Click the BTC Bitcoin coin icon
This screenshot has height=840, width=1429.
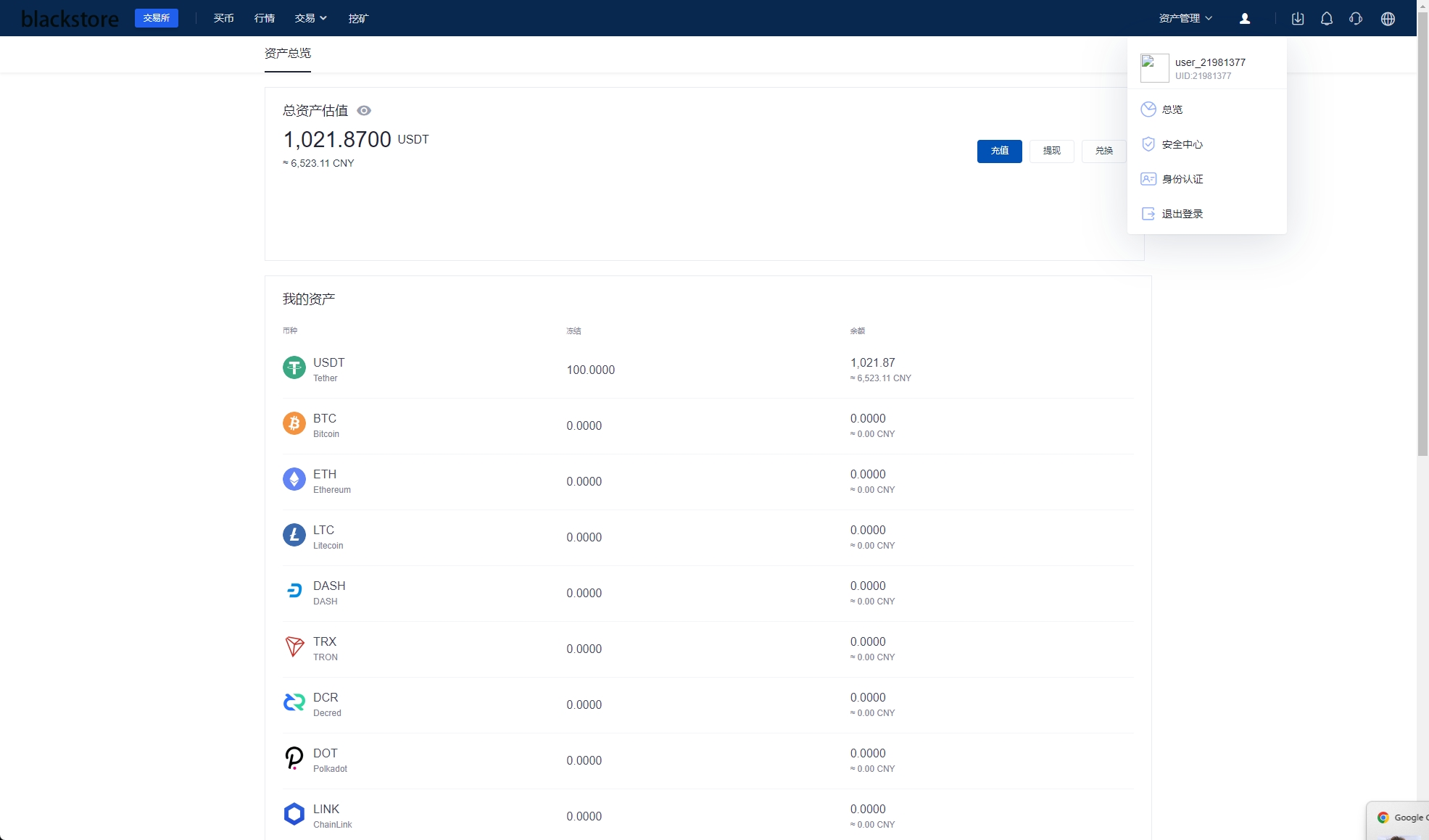click(x=294, y=423)
